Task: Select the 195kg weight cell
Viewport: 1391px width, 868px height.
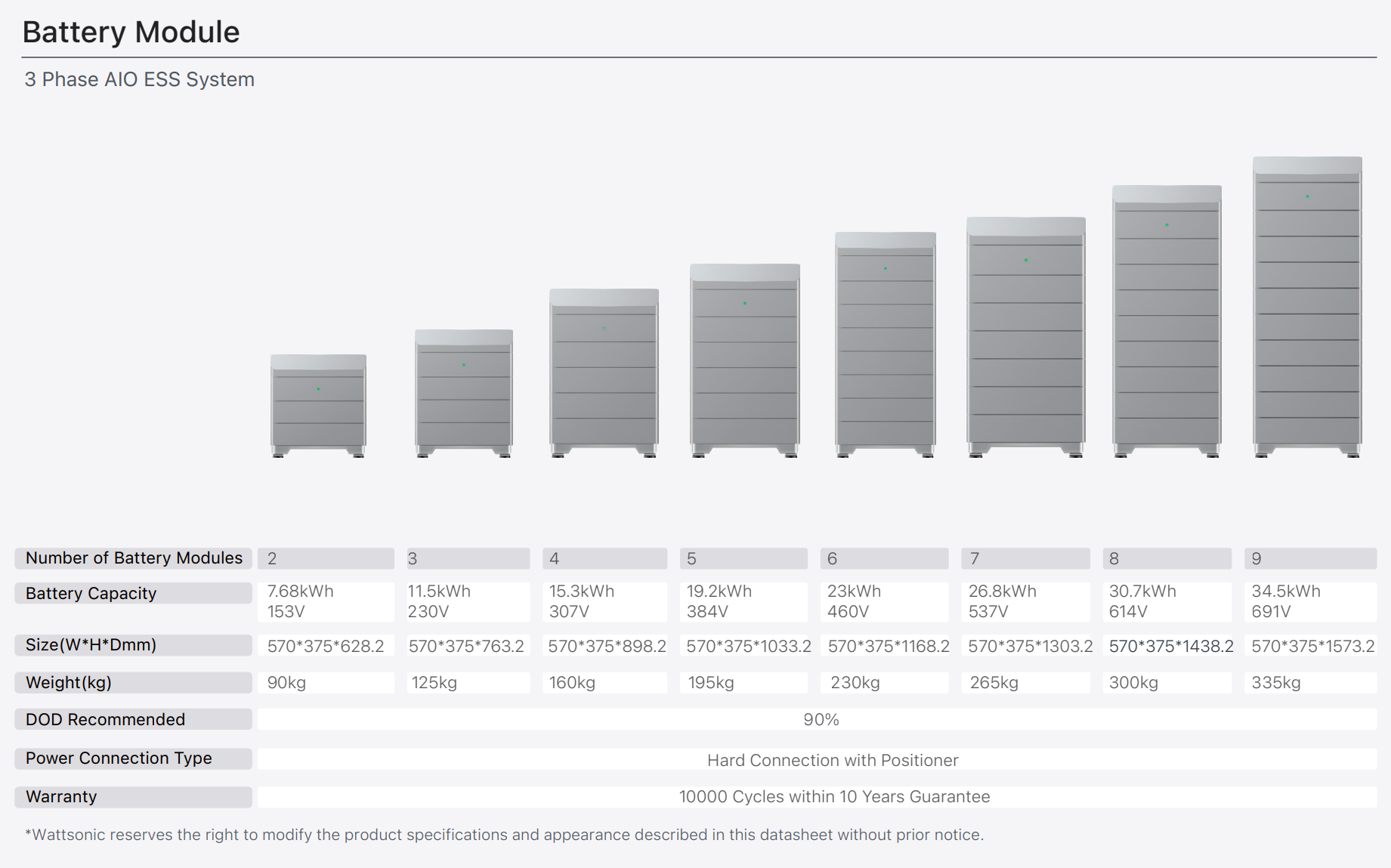Action: point(711,683)
